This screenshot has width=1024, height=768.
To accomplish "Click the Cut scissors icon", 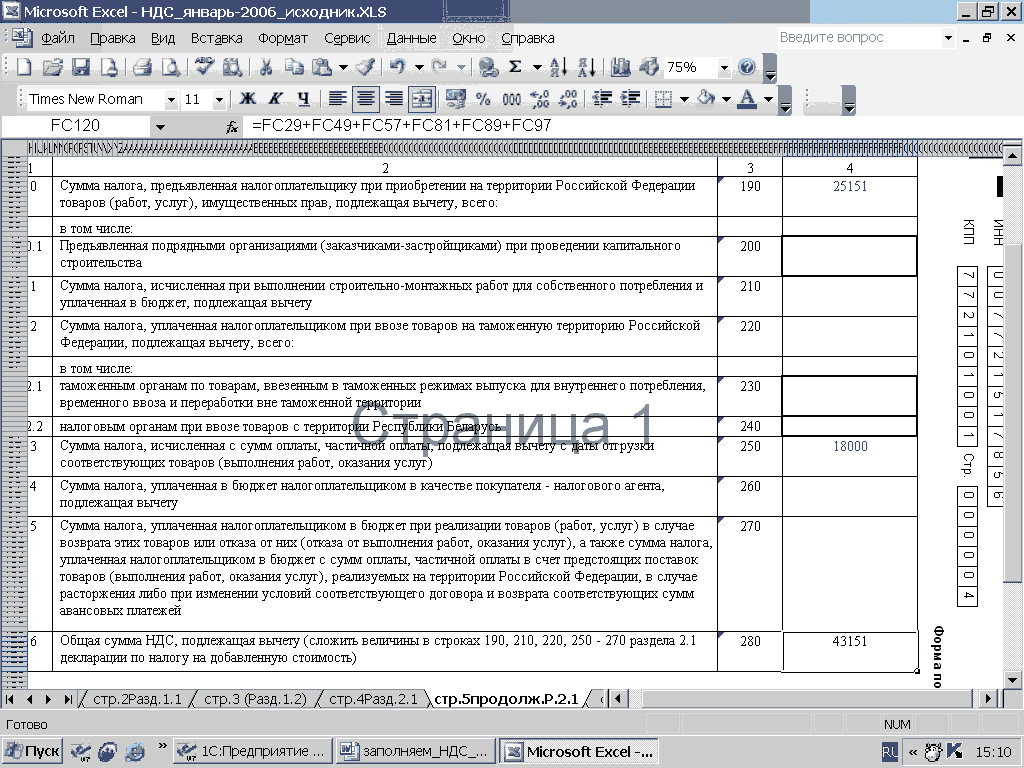I will point(266,68).
